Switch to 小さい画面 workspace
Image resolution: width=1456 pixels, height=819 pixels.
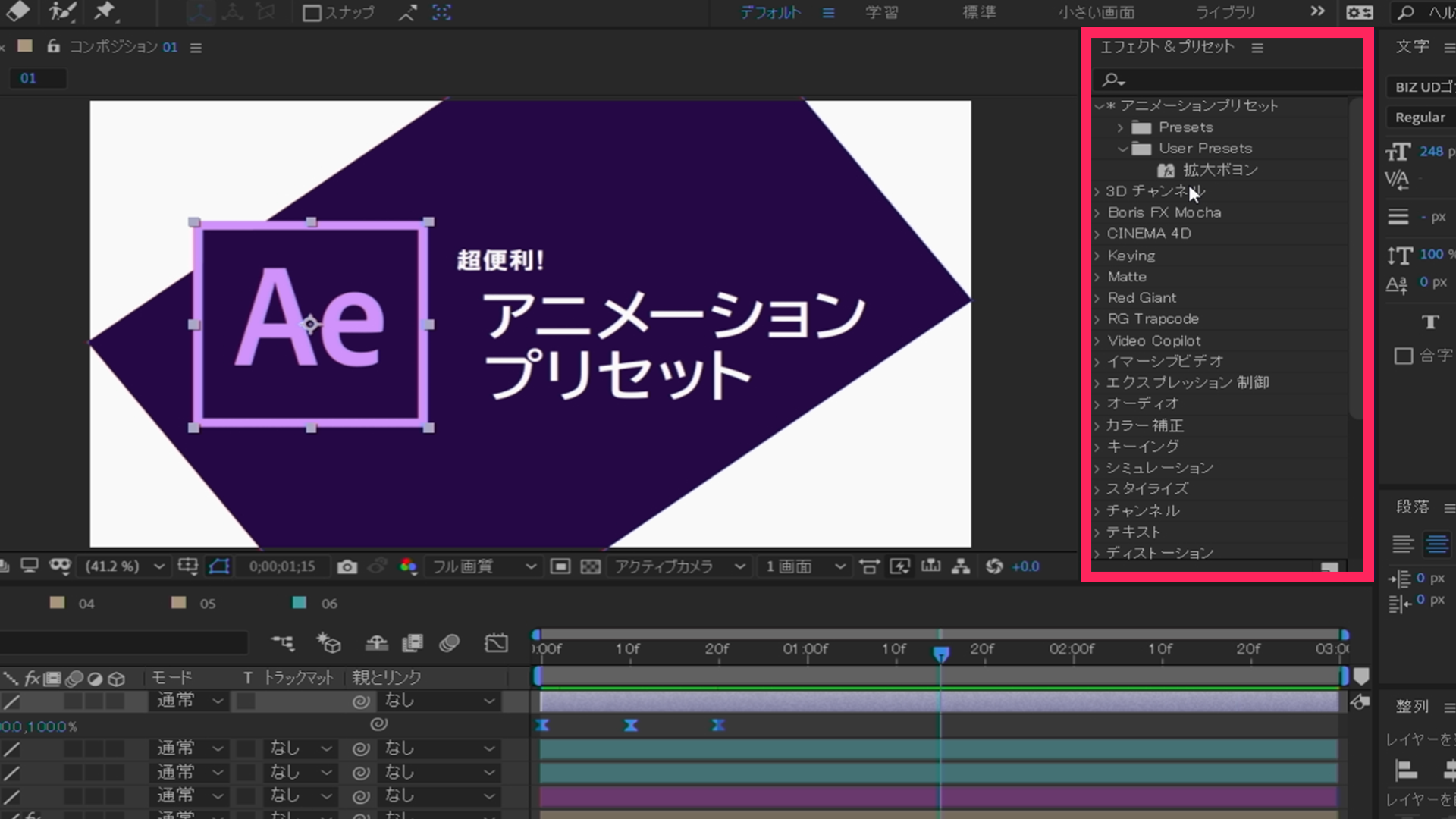coord(1097,13)
